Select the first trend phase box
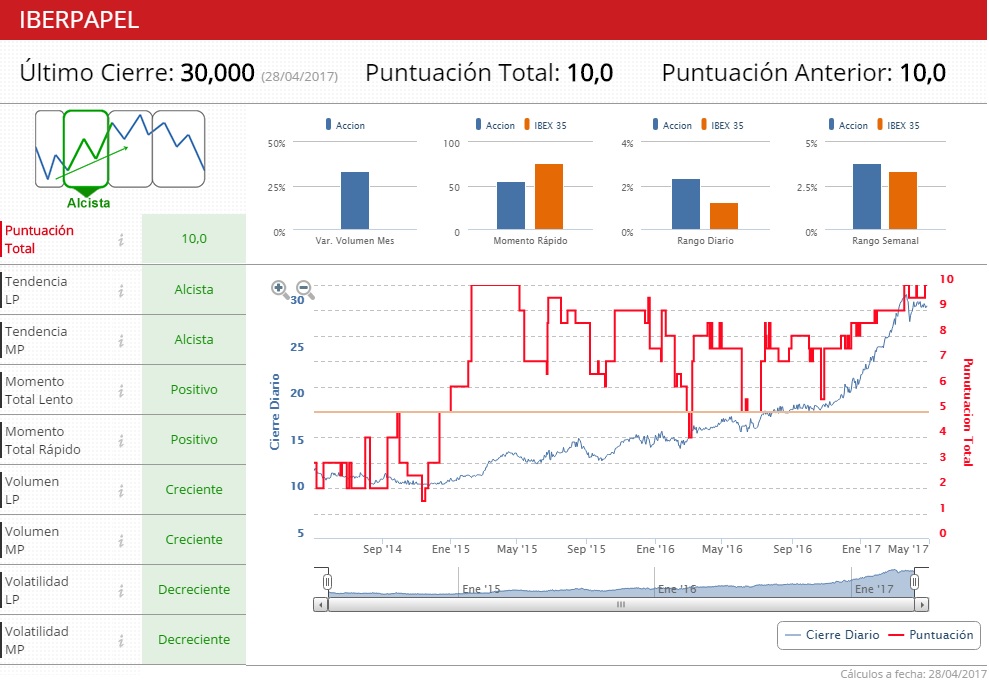 click(x=49, y=149)
